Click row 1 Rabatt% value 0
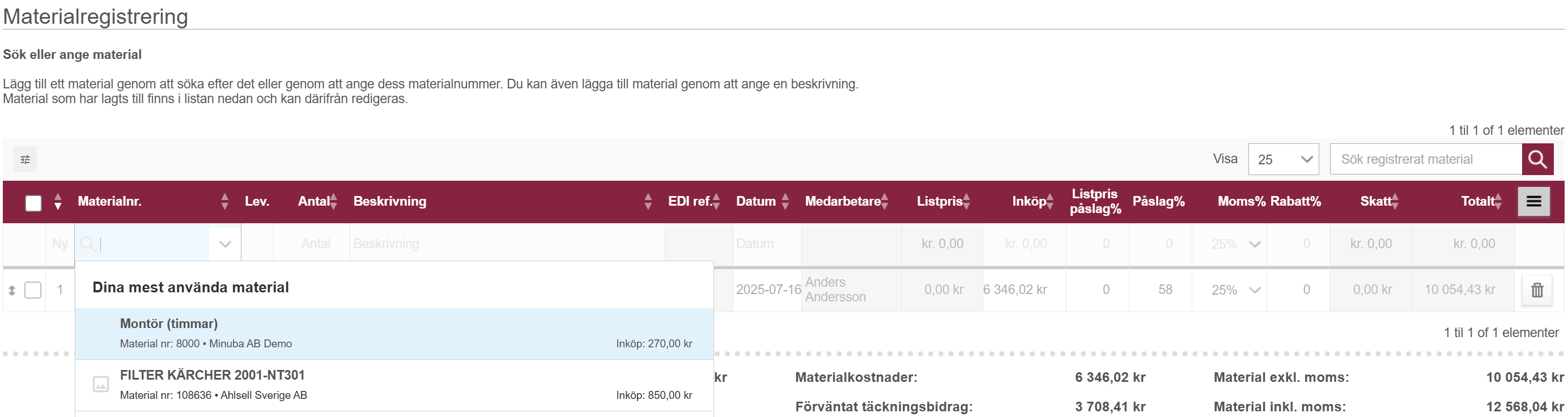 tap(1306, 290)
